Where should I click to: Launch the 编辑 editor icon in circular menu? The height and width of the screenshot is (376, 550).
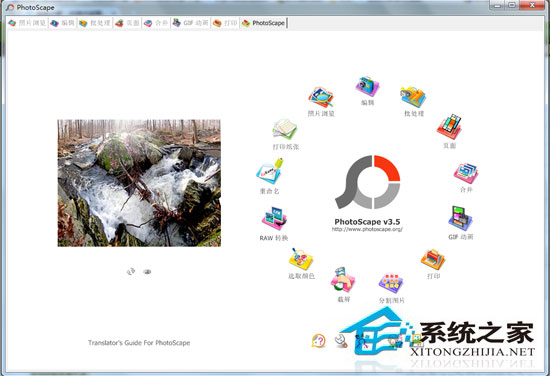pyautogui.click(x=367, y=86)
